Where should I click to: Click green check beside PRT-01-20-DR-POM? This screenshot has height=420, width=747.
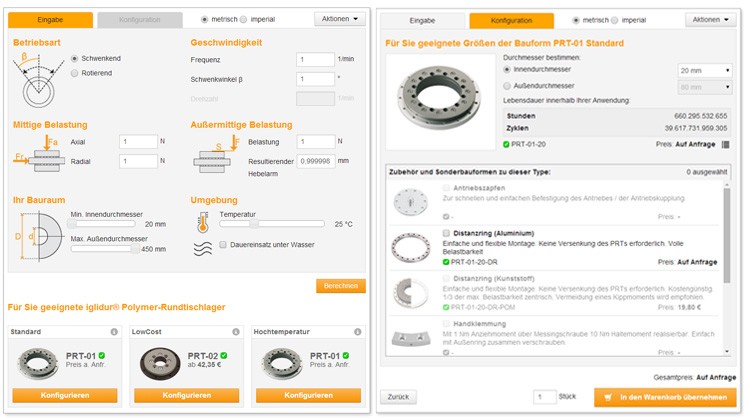pyautogui.click(x=446, y=307)
